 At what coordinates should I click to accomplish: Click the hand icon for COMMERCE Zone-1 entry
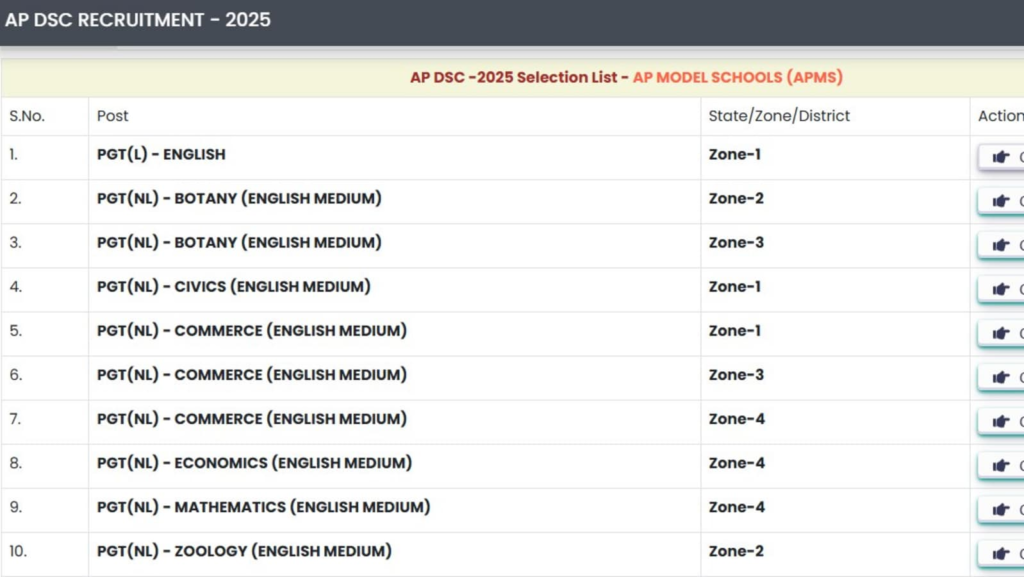[1000, 333]
